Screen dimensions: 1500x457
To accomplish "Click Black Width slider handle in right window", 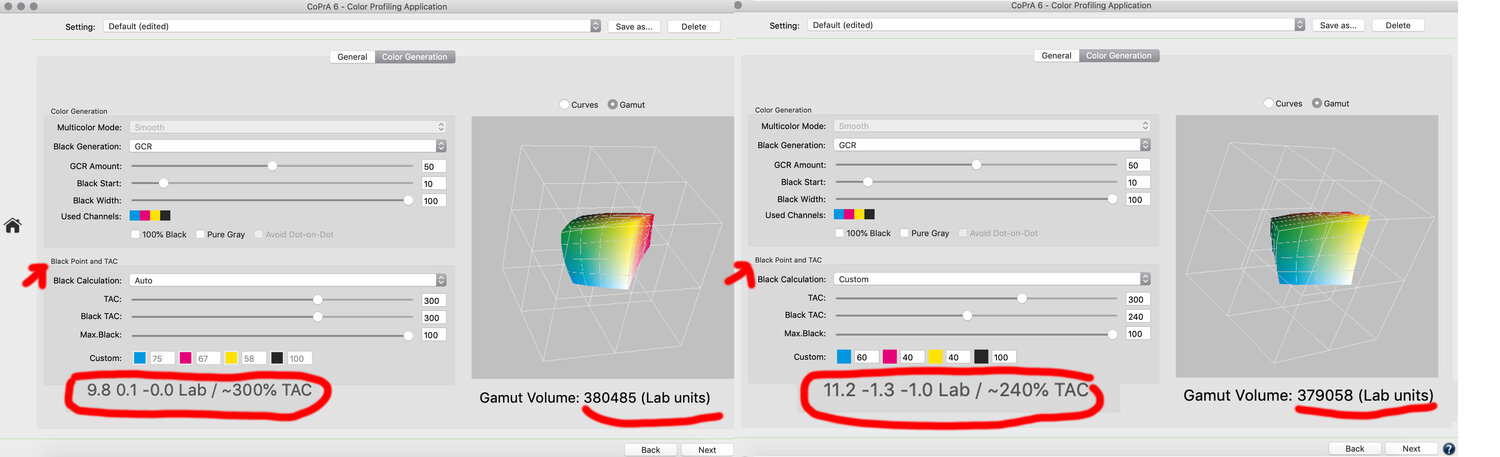I will (x=1113, y=199).
